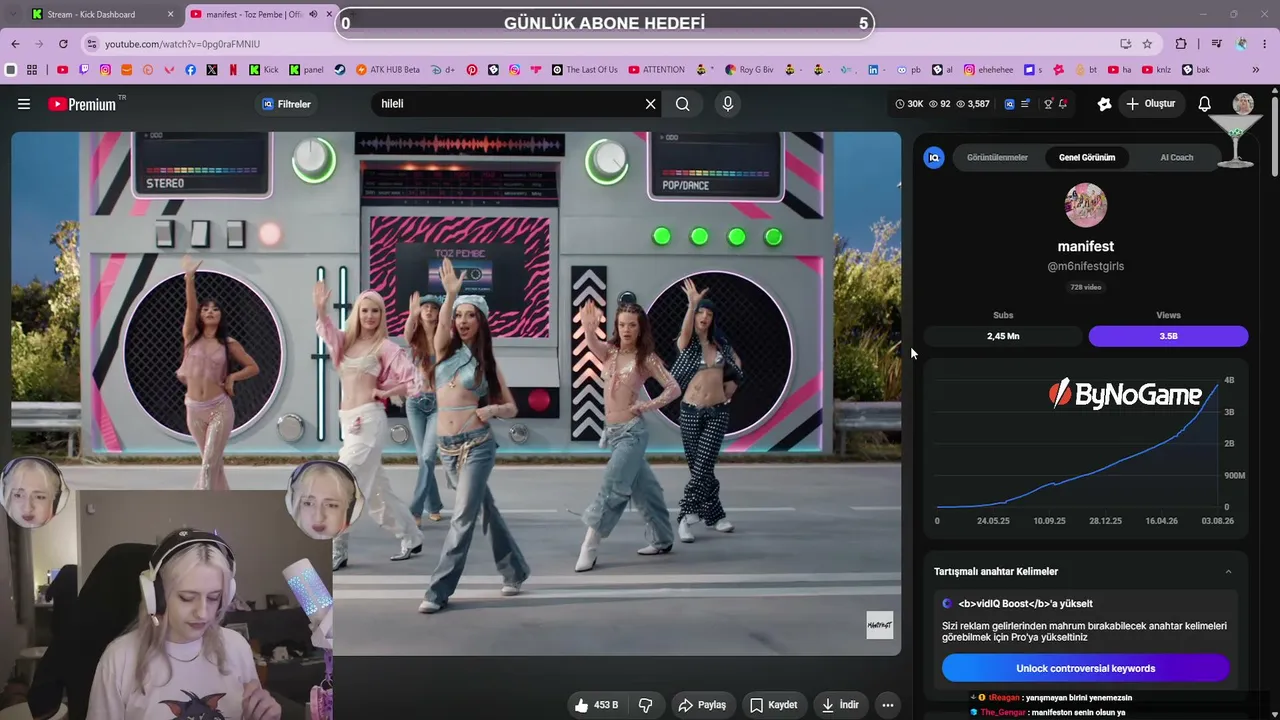
Task: Go to YouTube Premium home logo
Action: [x=82, y=104]
